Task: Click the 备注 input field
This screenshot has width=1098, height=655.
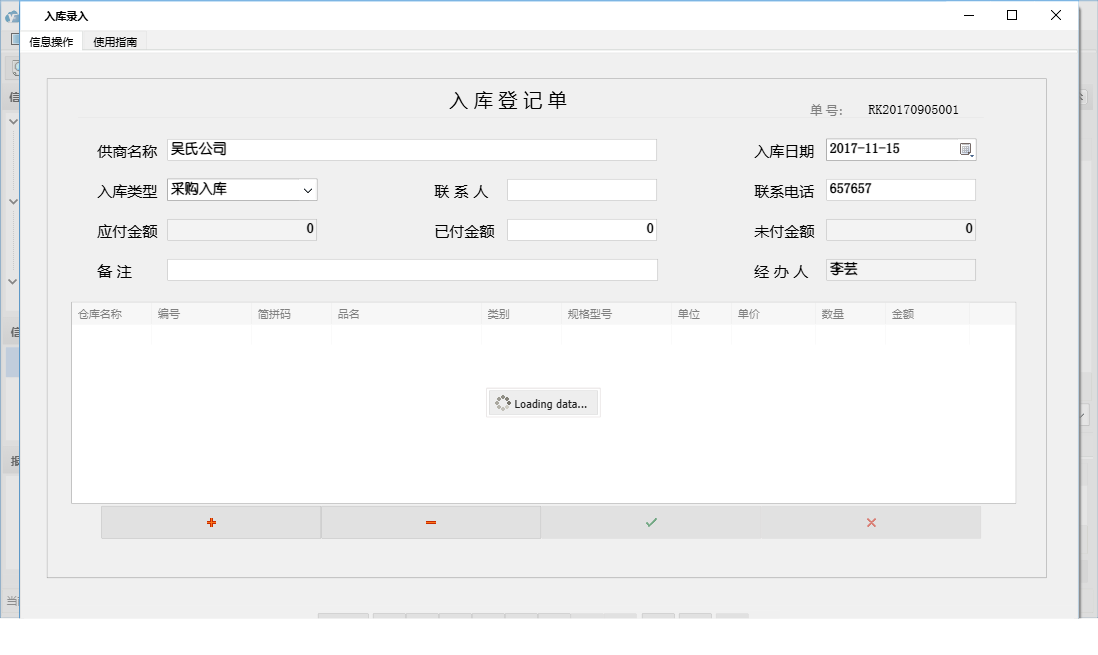Action: (x=413, y=269)
